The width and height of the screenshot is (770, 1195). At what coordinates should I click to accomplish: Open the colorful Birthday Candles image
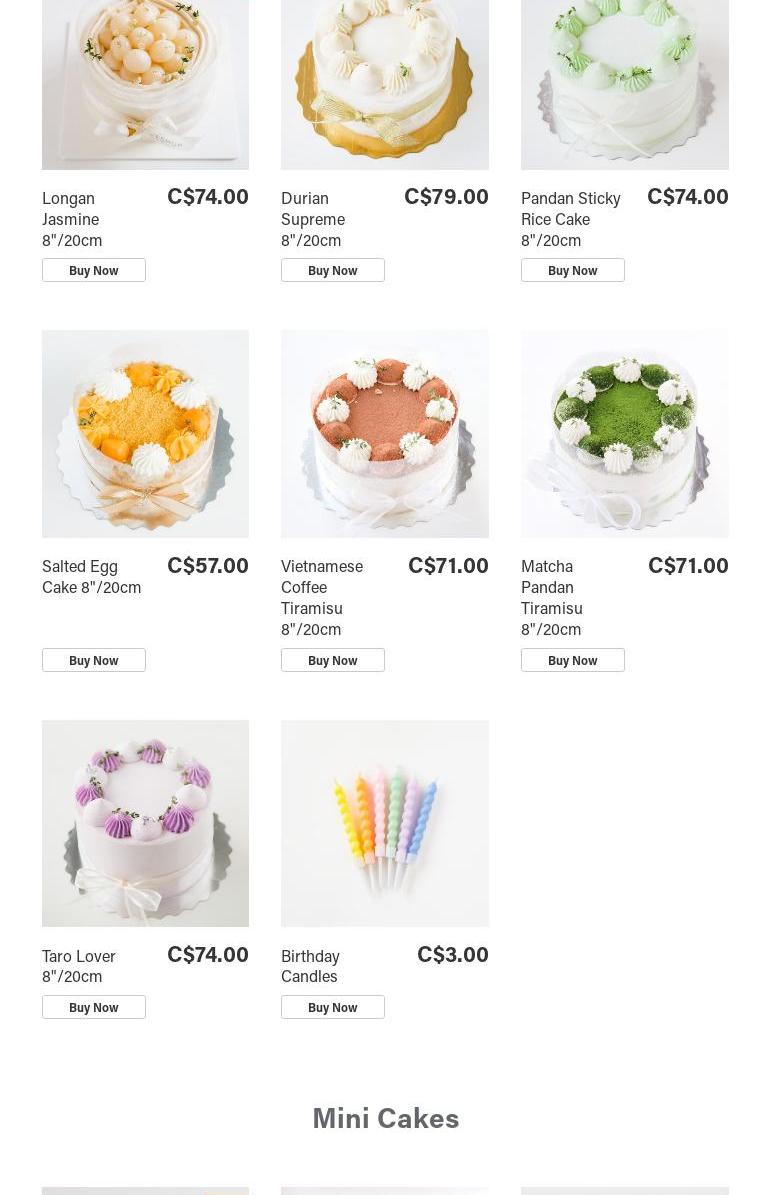[385, 823]
